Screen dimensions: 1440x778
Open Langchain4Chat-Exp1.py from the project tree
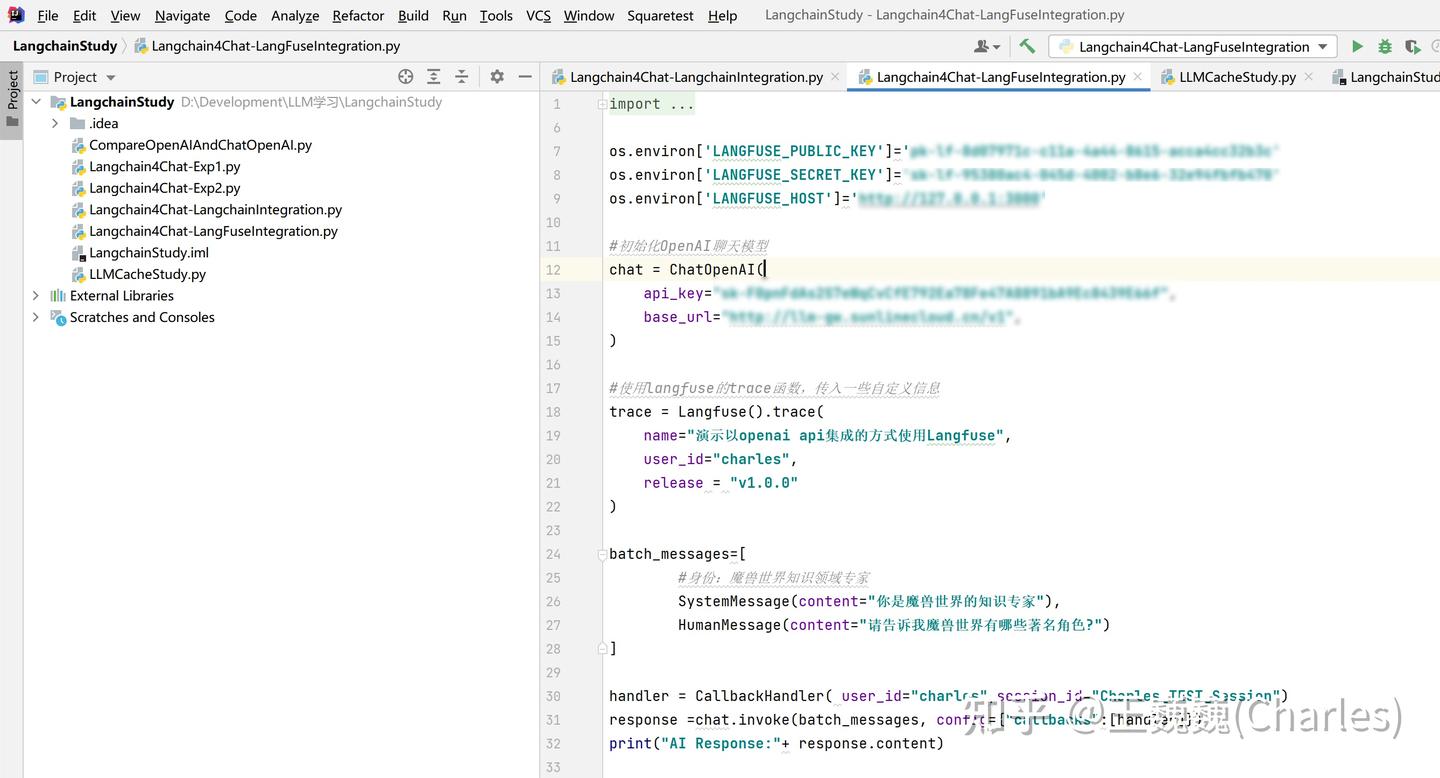(164, 167)
